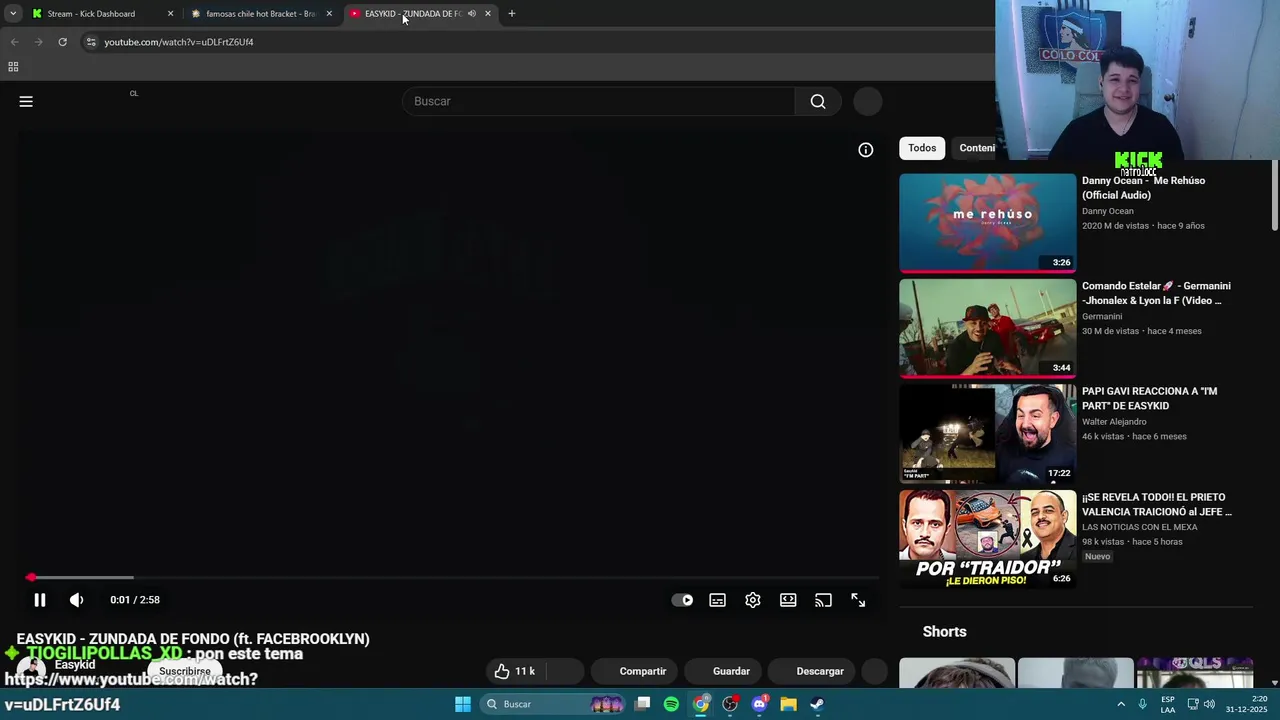Click the voice search microphone button
The width and height of the screenshot is (1280, 720).
868,101
